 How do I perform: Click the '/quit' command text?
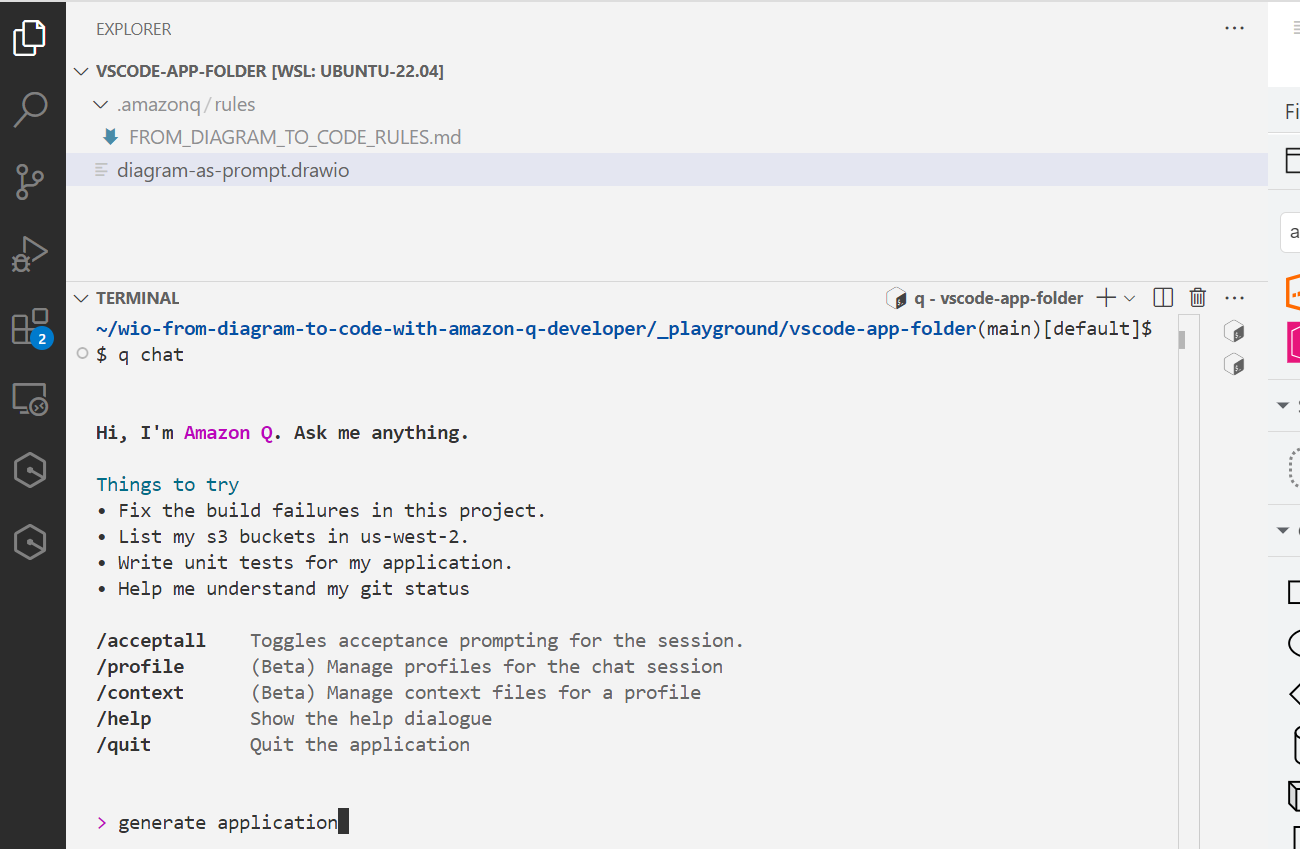tap(124, 744)
